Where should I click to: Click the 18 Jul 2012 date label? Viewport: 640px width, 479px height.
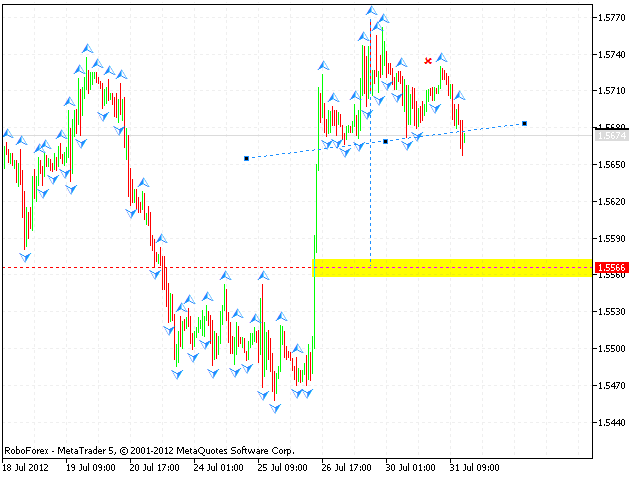27,467
